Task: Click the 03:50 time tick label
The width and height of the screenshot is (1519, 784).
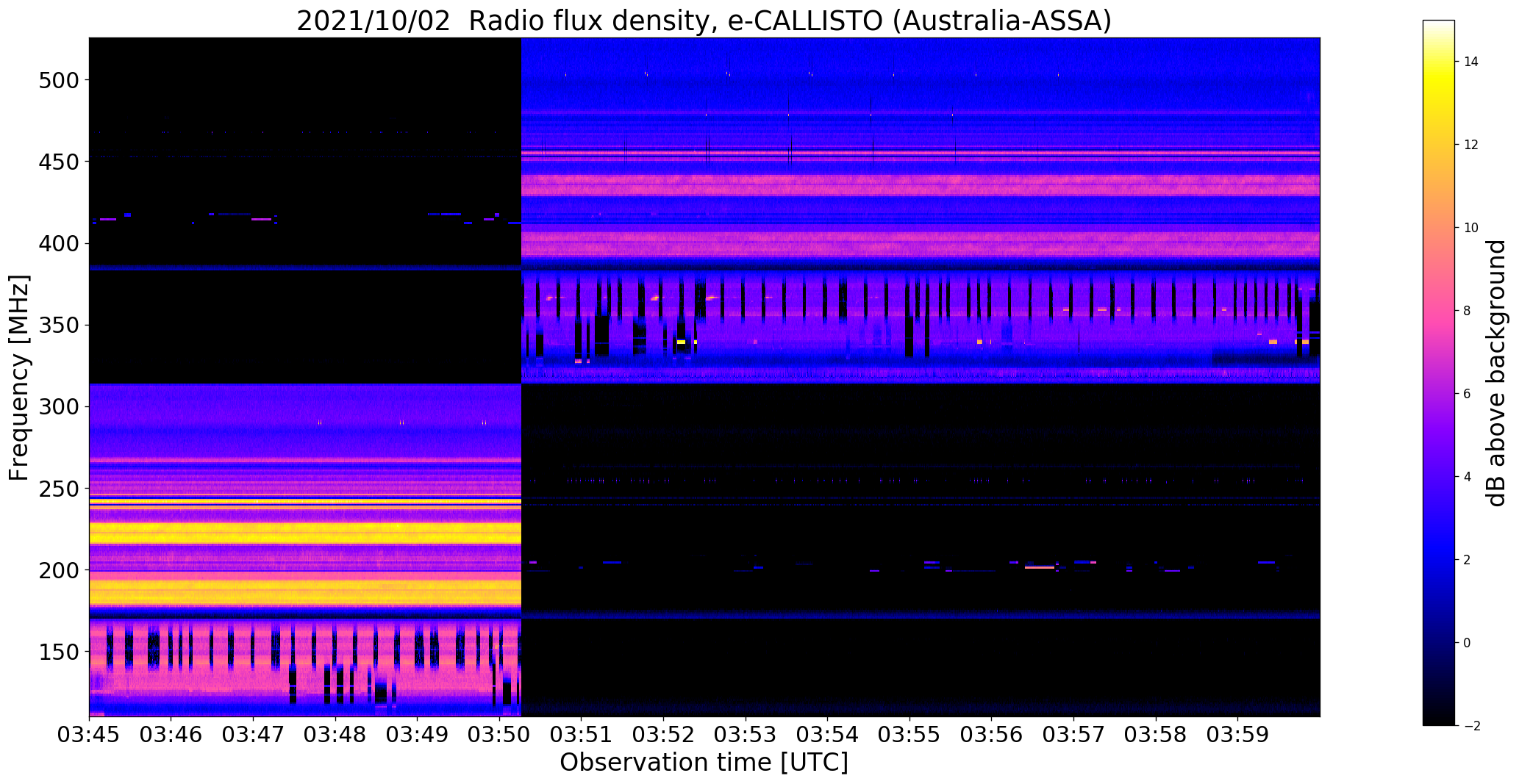Action: tap(499, 735)
